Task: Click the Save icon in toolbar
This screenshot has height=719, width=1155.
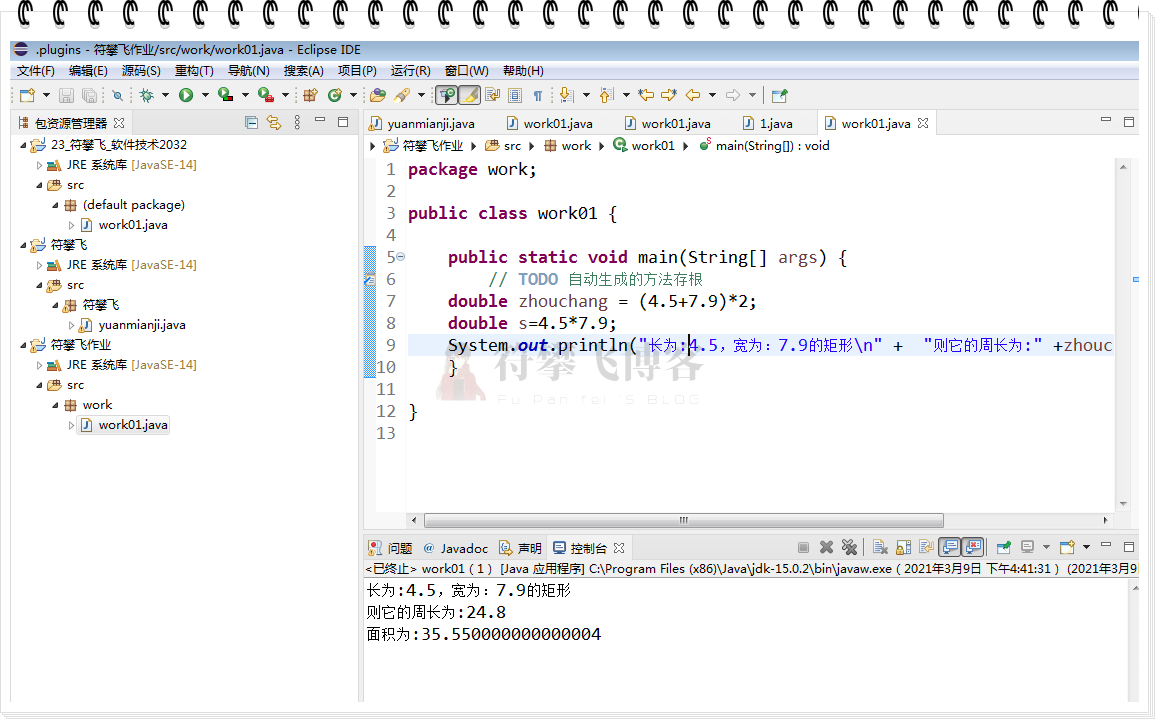Action: (x=66, y=95)
